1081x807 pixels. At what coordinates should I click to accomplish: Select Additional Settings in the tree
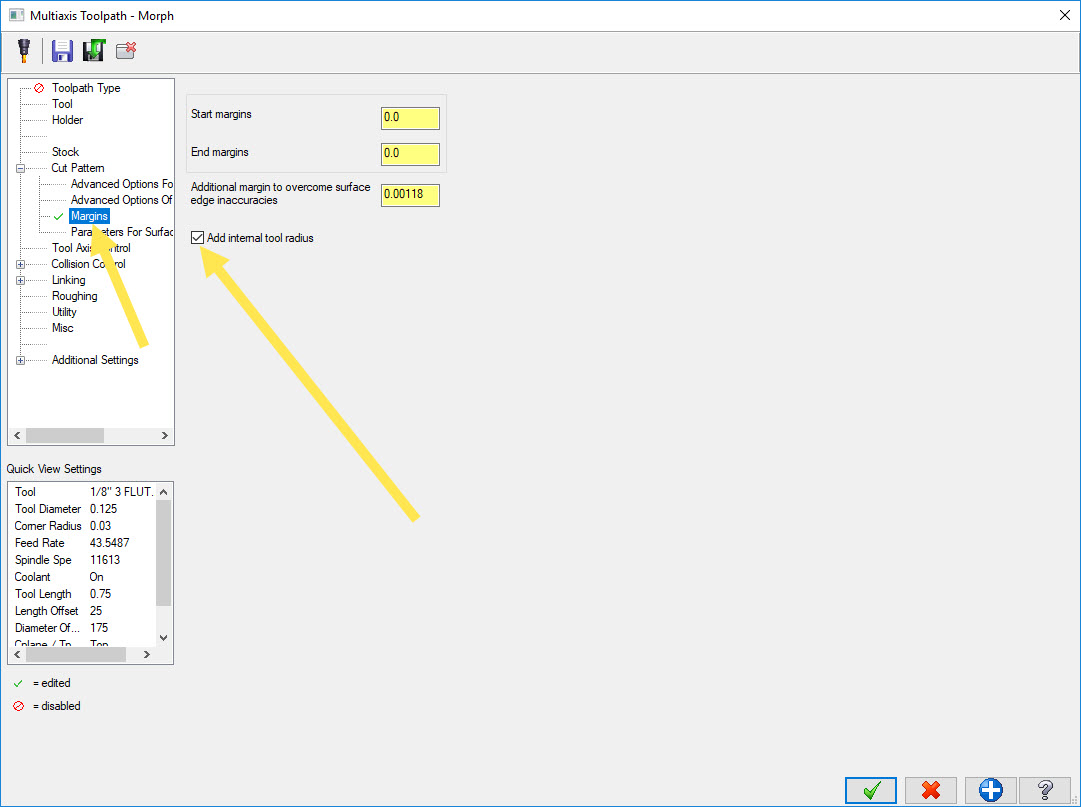coord(95,360)
